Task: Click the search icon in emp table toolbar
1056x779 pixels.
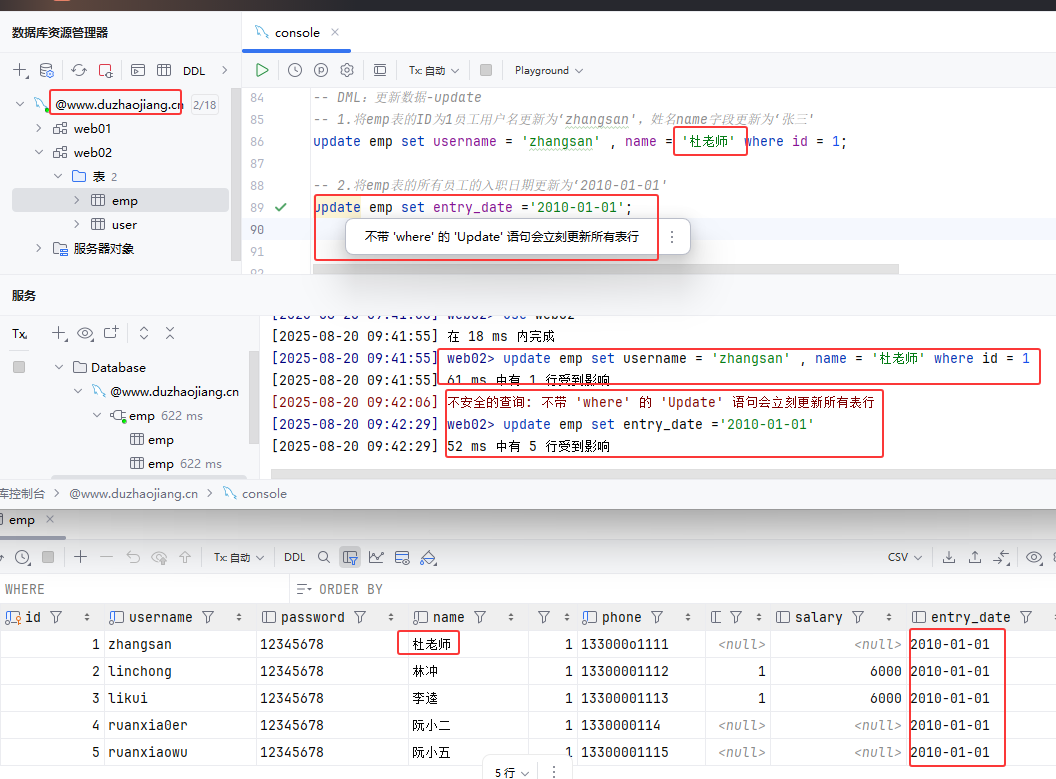Action: [323, 557]
